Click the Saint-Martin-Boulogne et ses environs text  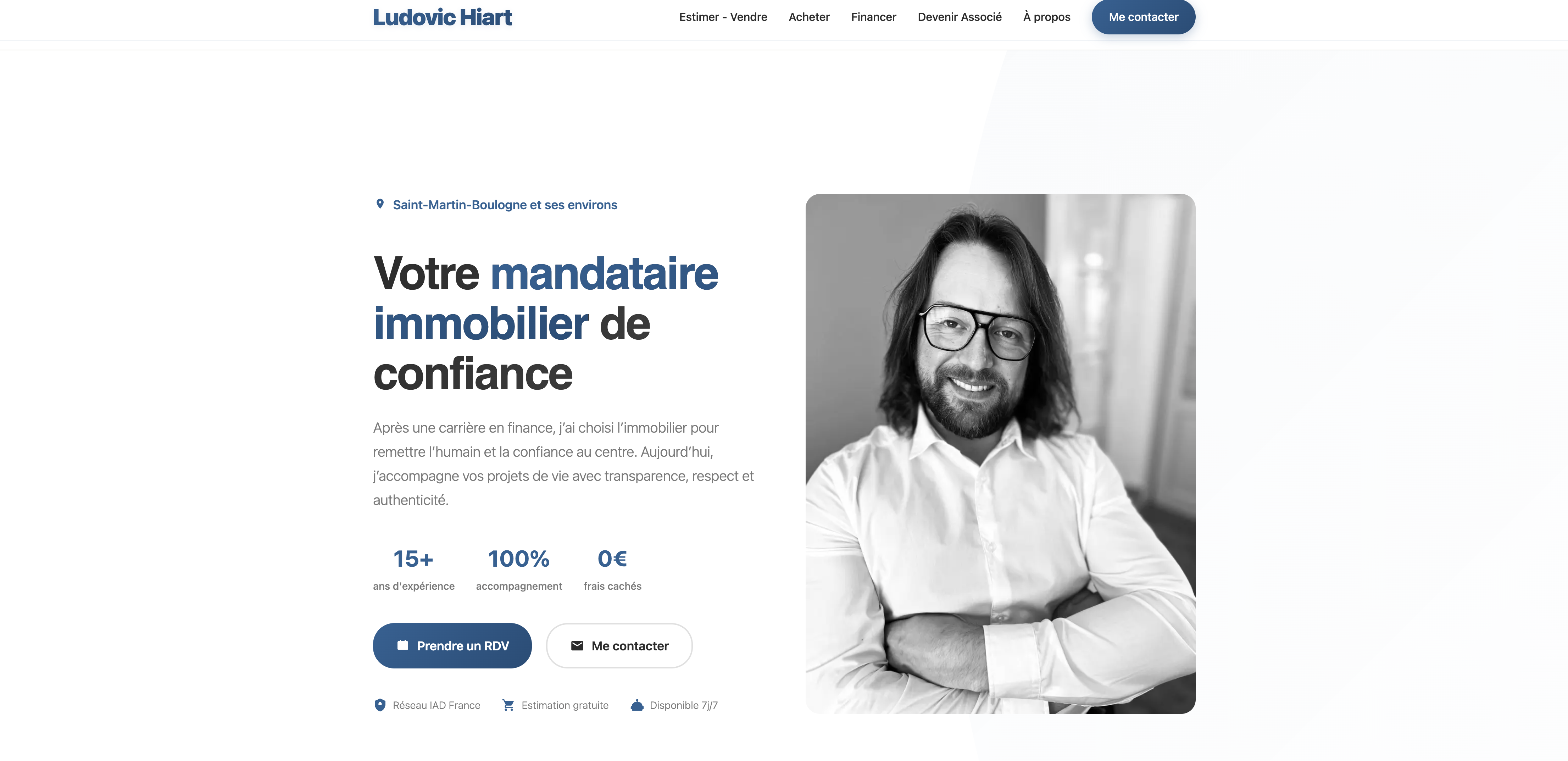505,205
